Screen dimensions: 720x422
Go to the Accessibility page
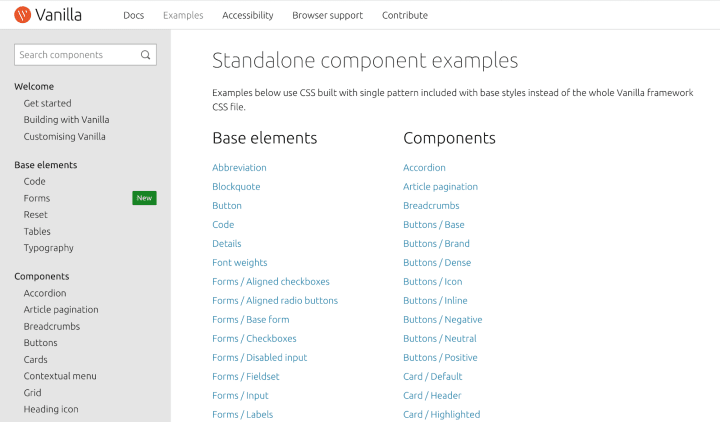pos(248,15)
